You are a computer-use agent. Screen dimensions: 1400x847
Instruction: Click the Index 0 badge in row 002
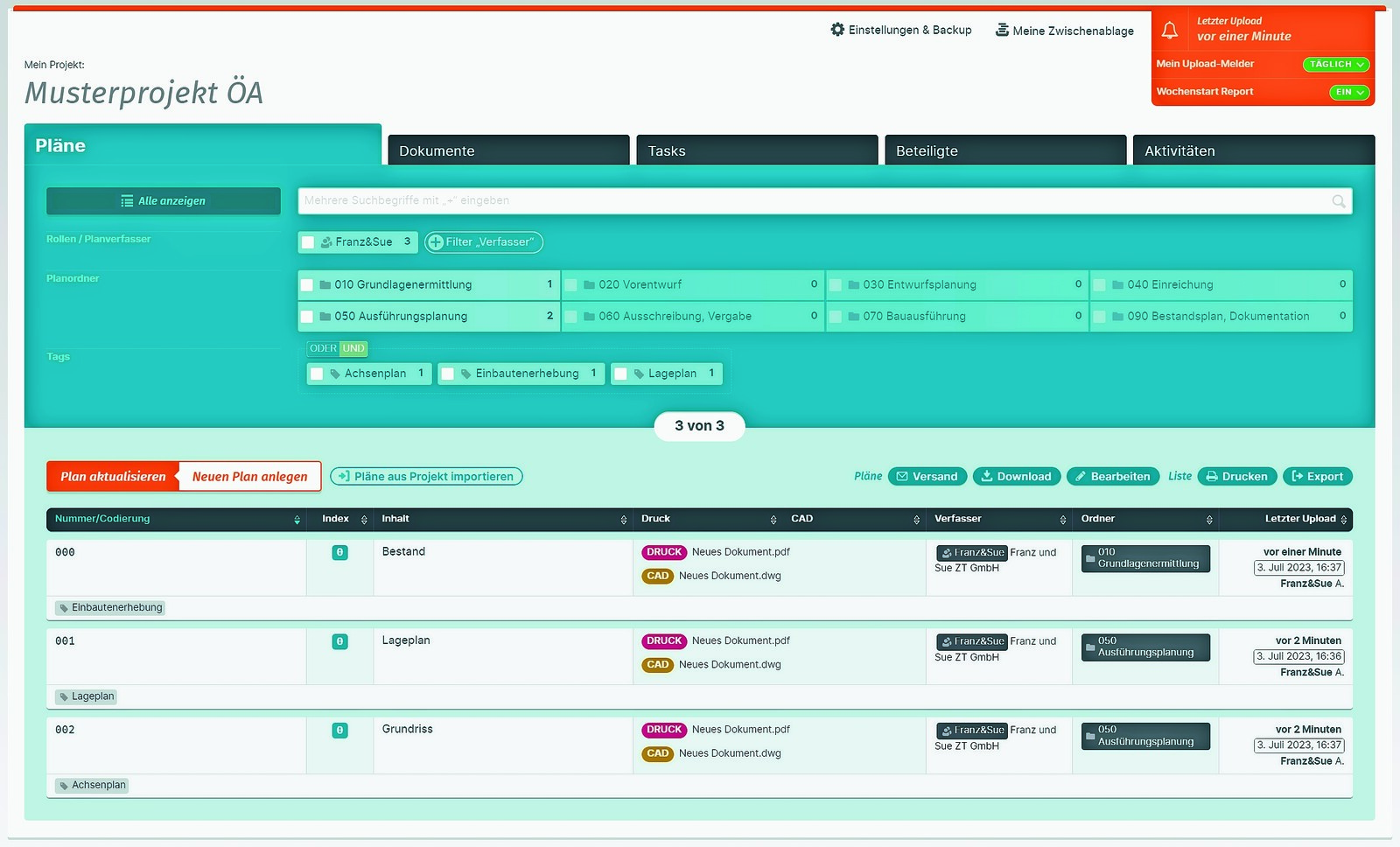point(340,731)
